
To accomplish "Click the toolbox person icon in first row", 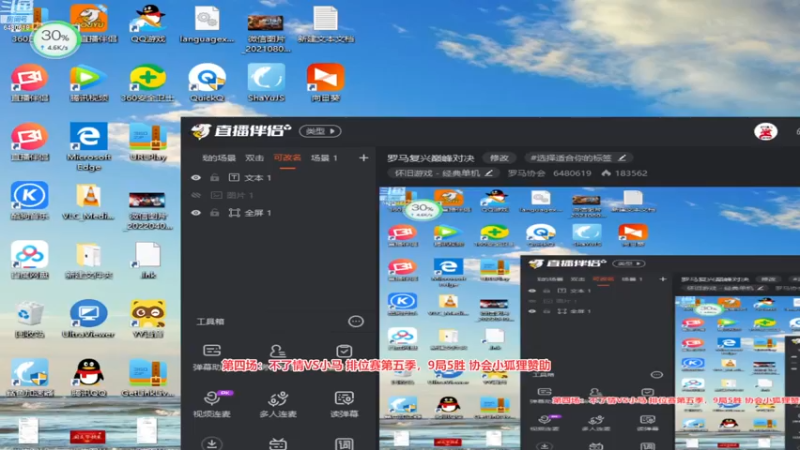I will point(278,351).
